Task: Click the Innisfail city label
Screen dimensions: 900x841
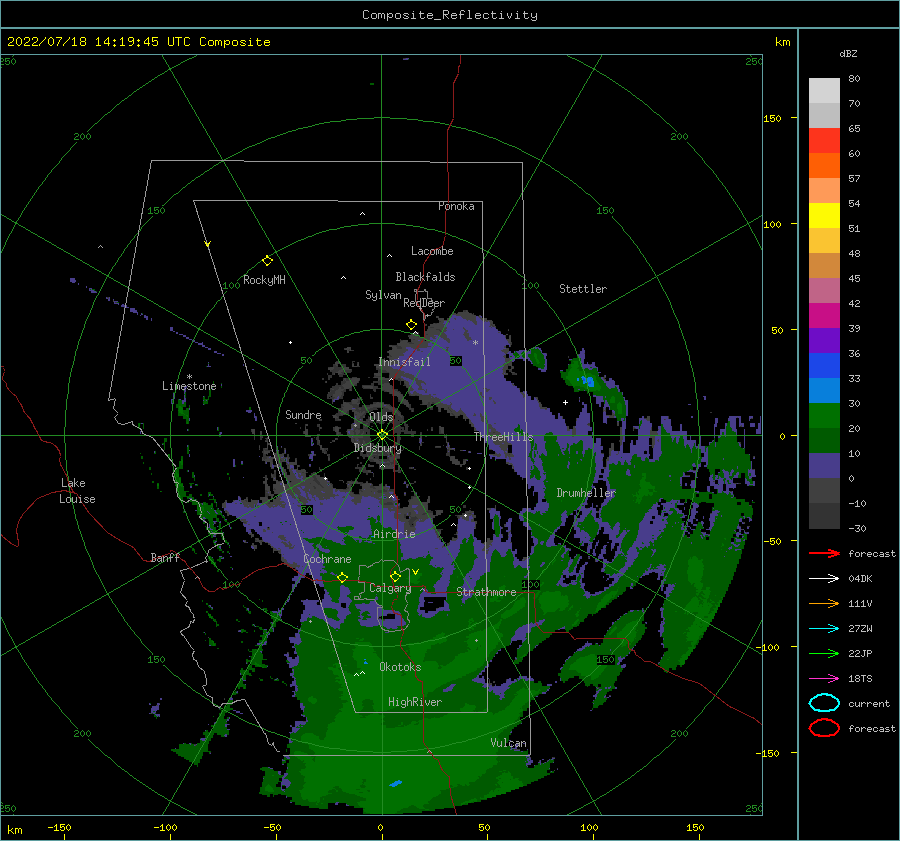Action: [x=404, y=362]
